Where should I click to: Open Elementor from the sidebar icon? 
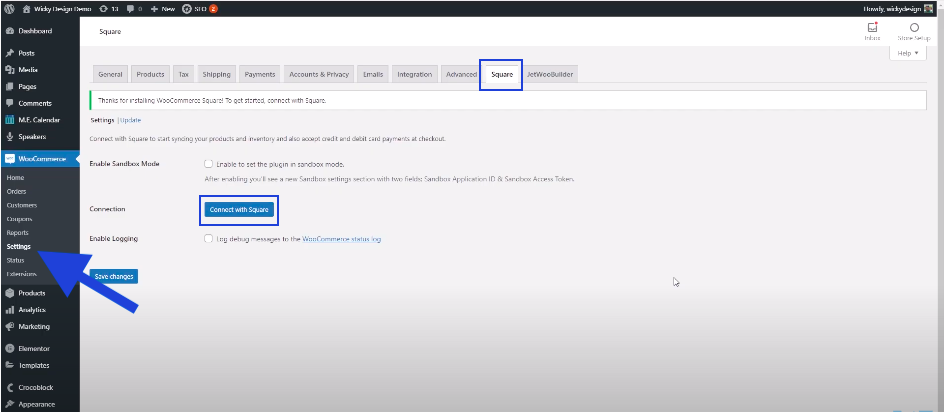pos(9,348)
